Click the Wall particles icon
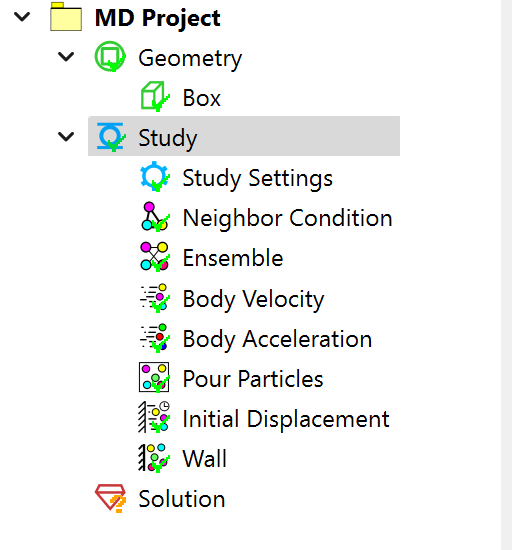This screenshot has width=512, height=550. (154, 457)
